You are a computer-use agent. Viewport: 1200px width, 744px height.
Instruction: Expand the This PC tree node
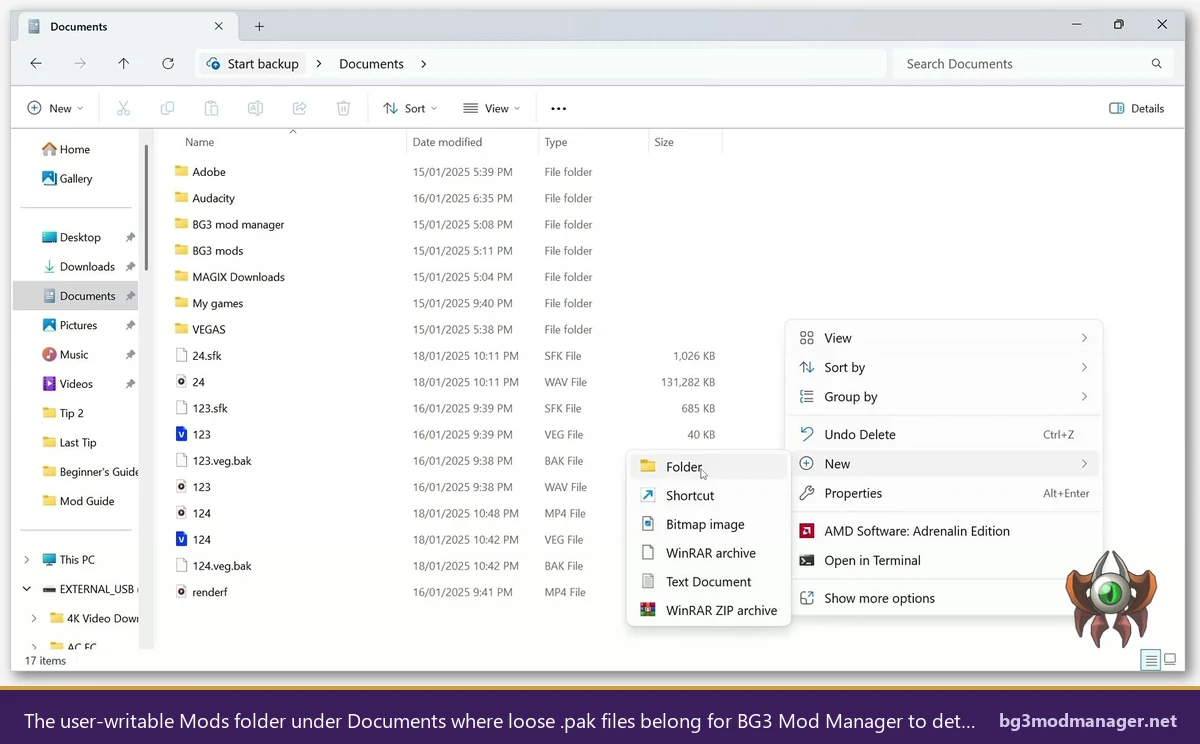click(x=27, y=560)
